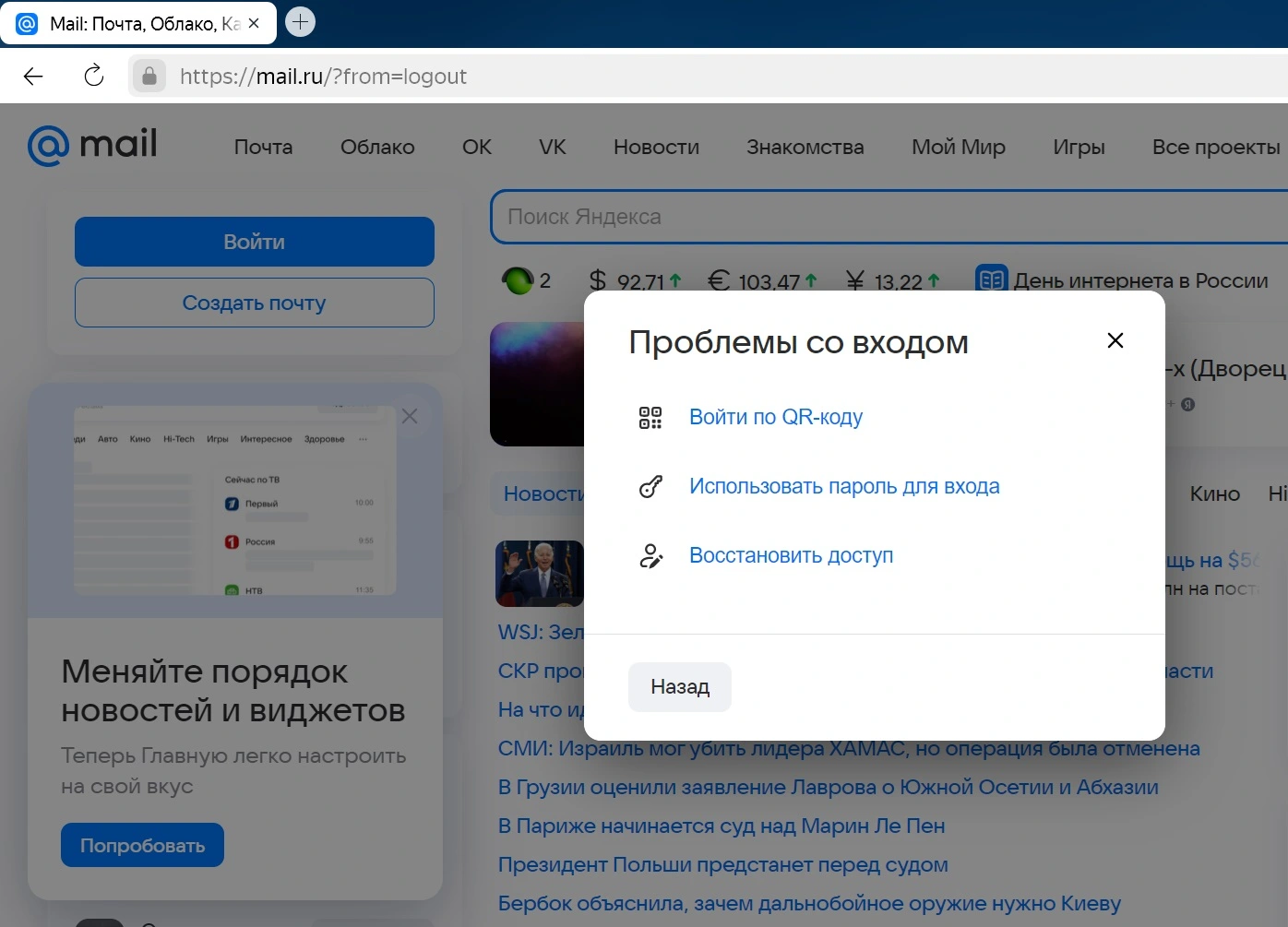Open news about Israel and the HAMAS leader

pos(849,748)
